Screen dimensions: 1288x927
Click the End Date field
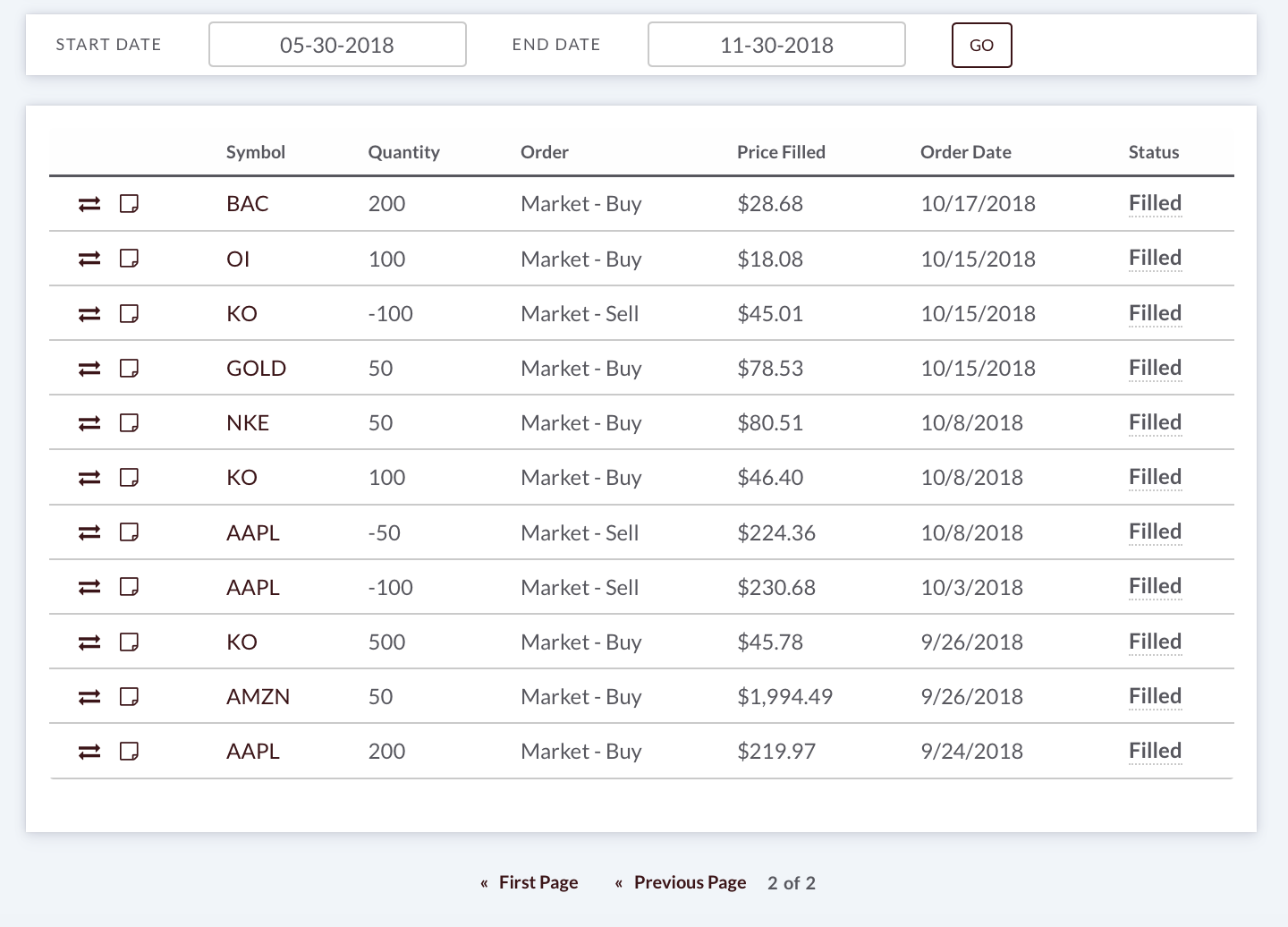coord(776,45)
